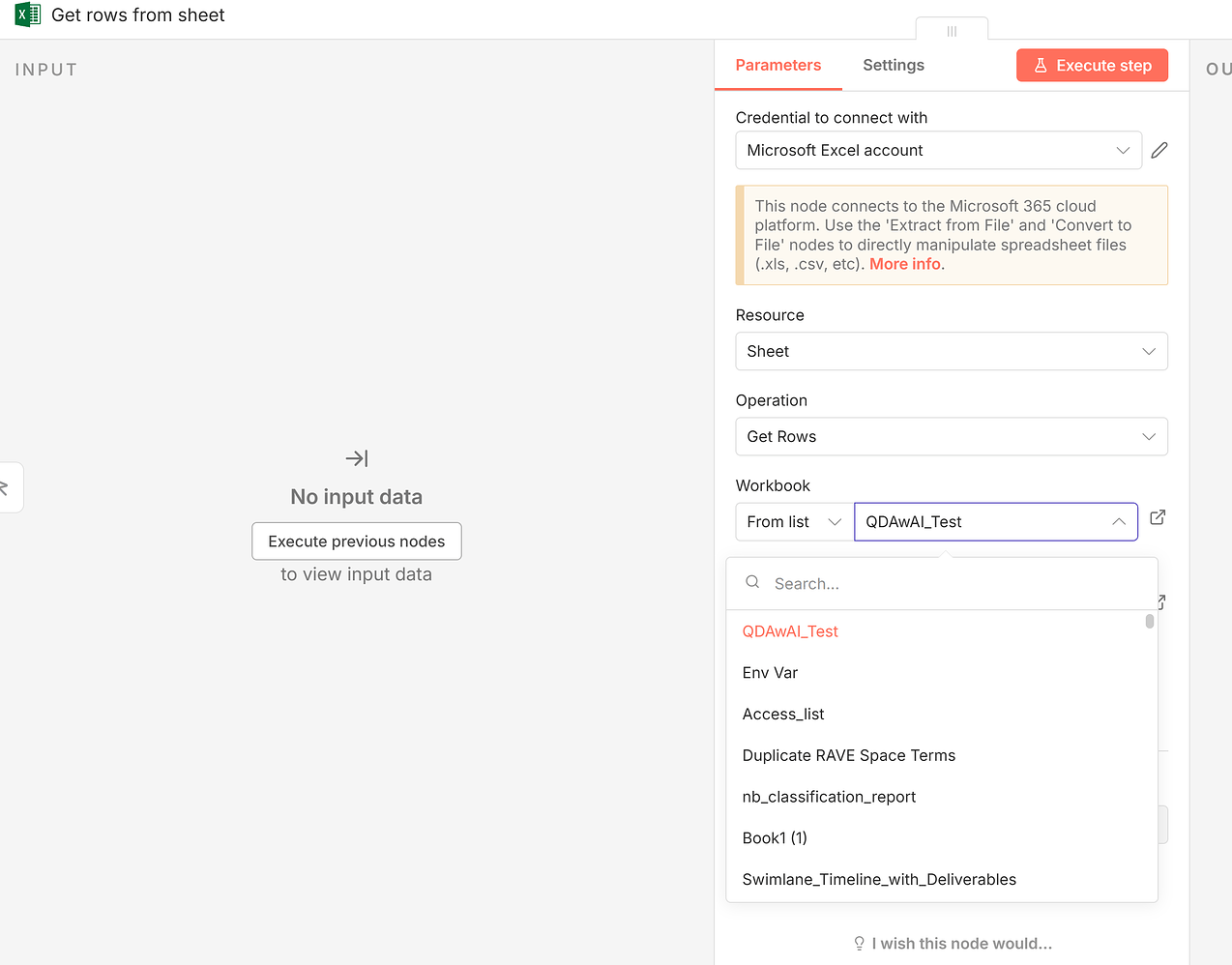Select nb_classification_report in the list

click(829, 797)
